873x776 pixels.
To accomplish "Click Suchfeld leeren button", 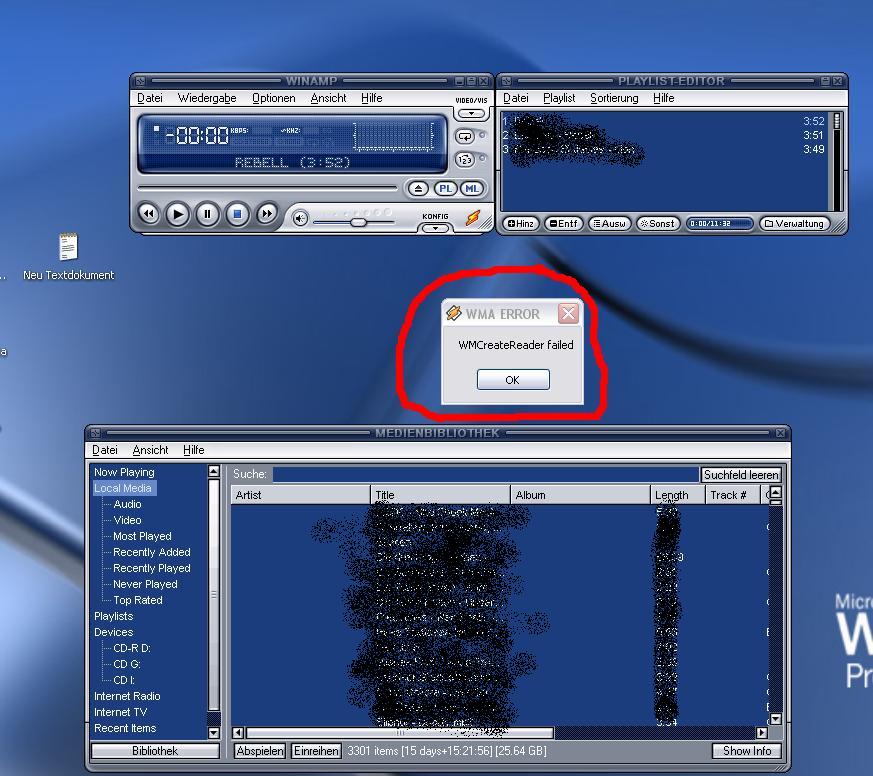I will (x=741, y=475).
